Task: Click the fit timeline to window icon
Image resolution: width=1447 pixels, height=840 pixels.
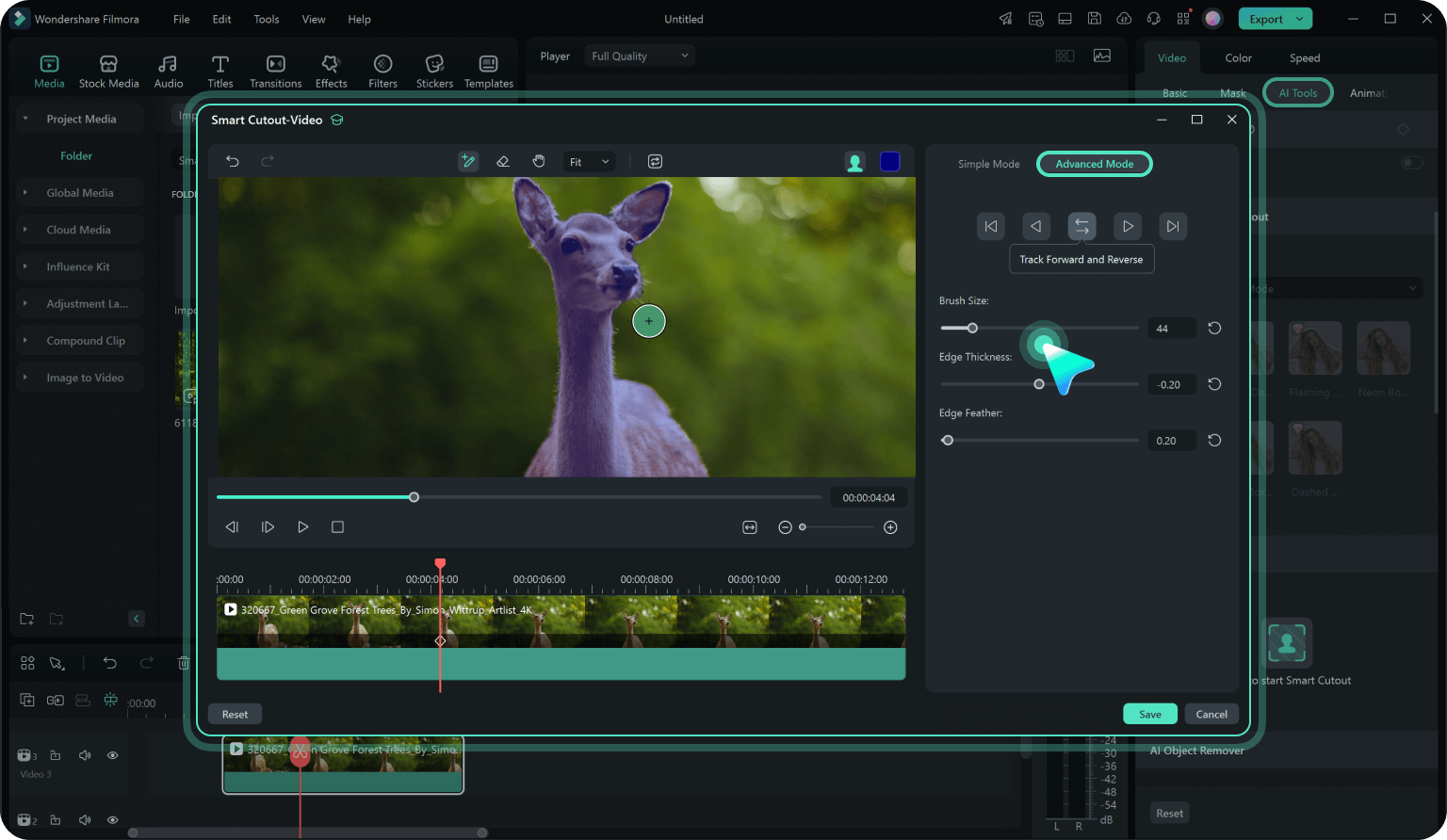Action: pos(750,527)
